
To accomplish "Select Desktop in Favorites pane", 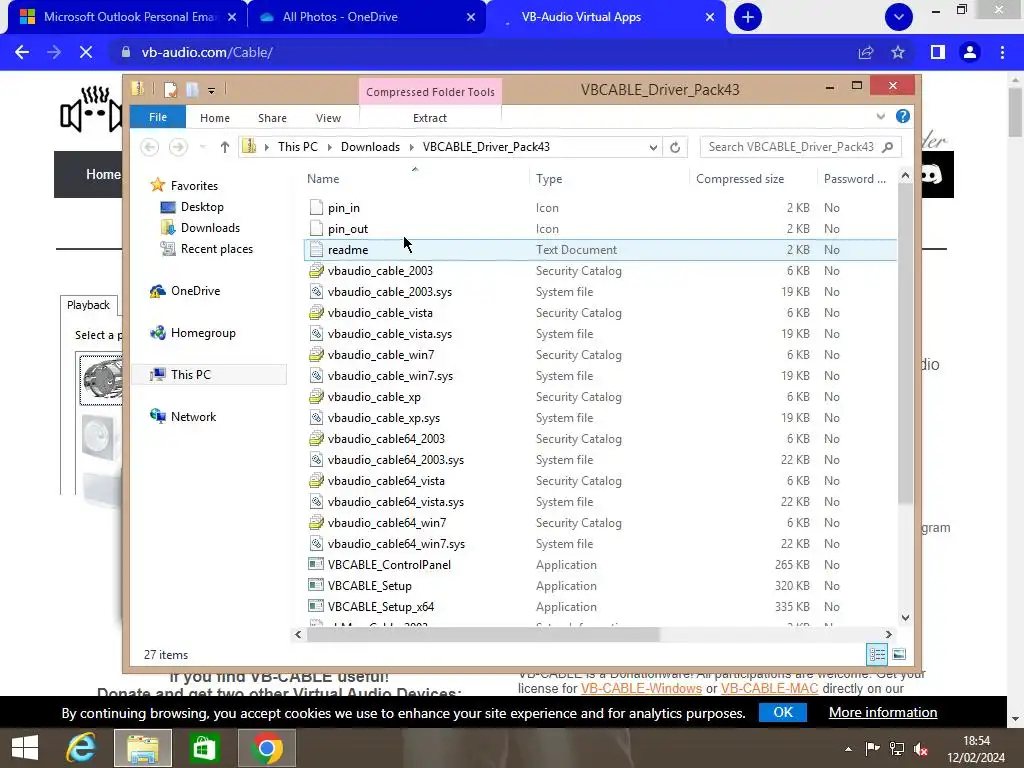I will pyautogui.click(x=202, y=206).
